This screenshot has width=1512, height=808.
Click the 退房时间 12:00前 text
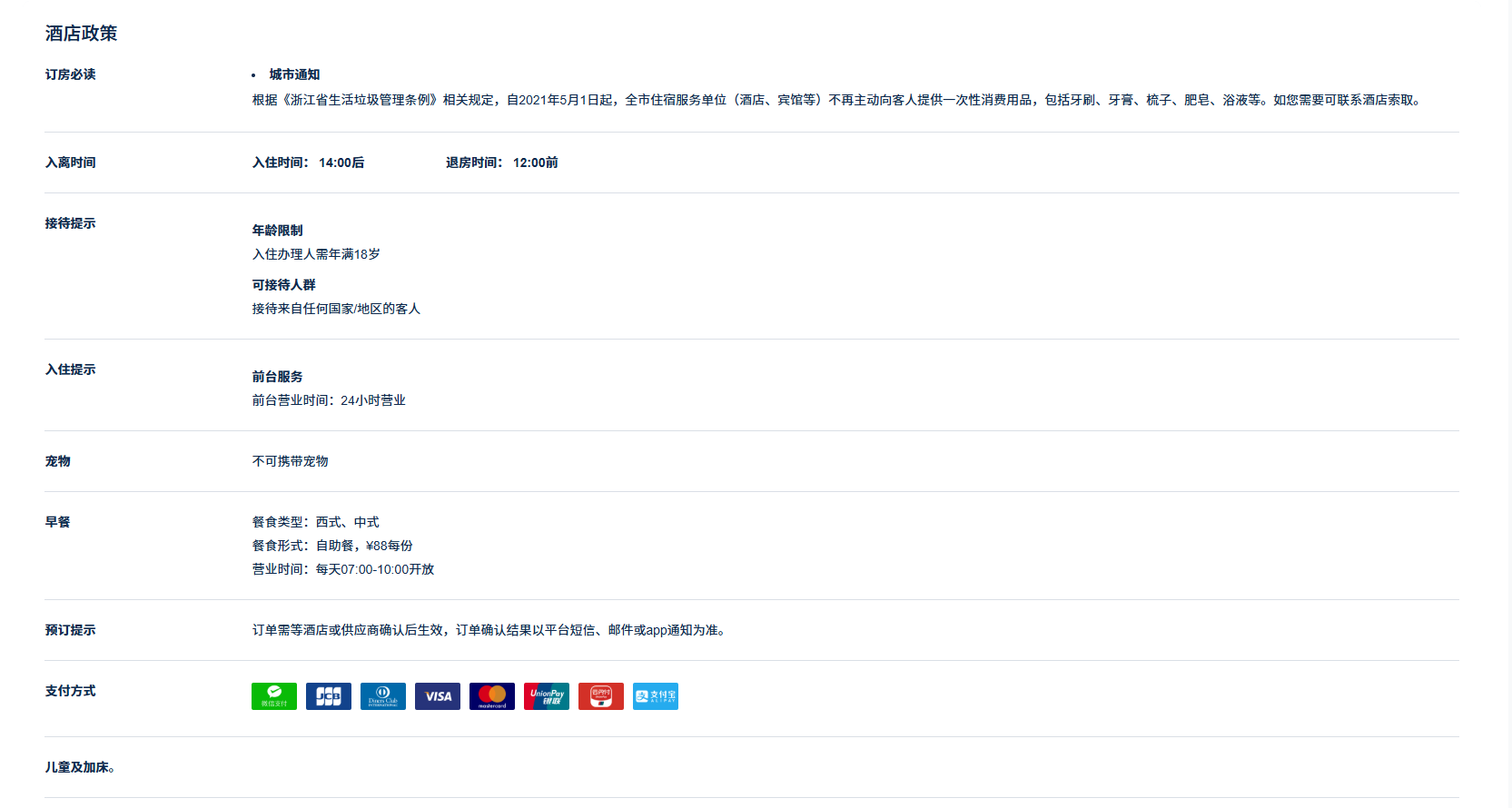[x=502, y=163]
